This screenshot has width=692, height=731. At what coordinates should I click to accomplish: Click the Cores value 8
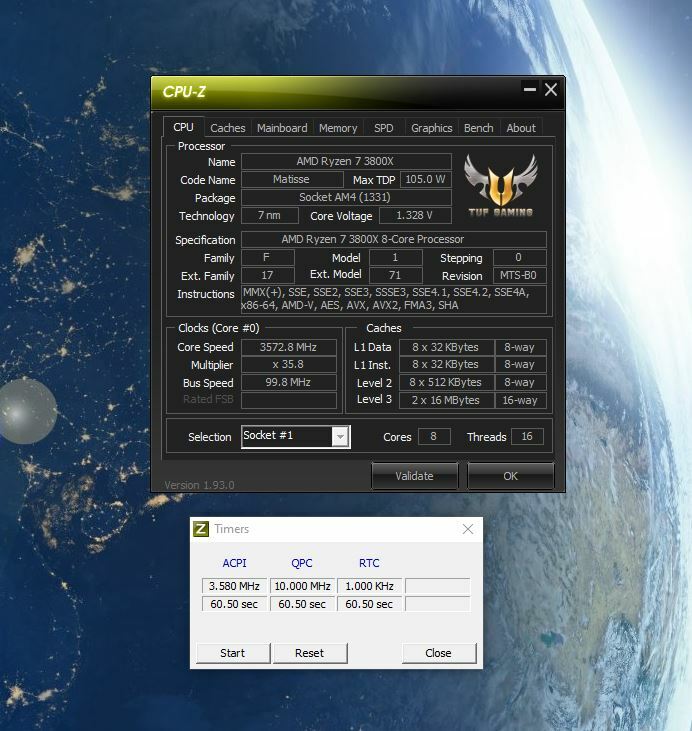click(434, 436)
